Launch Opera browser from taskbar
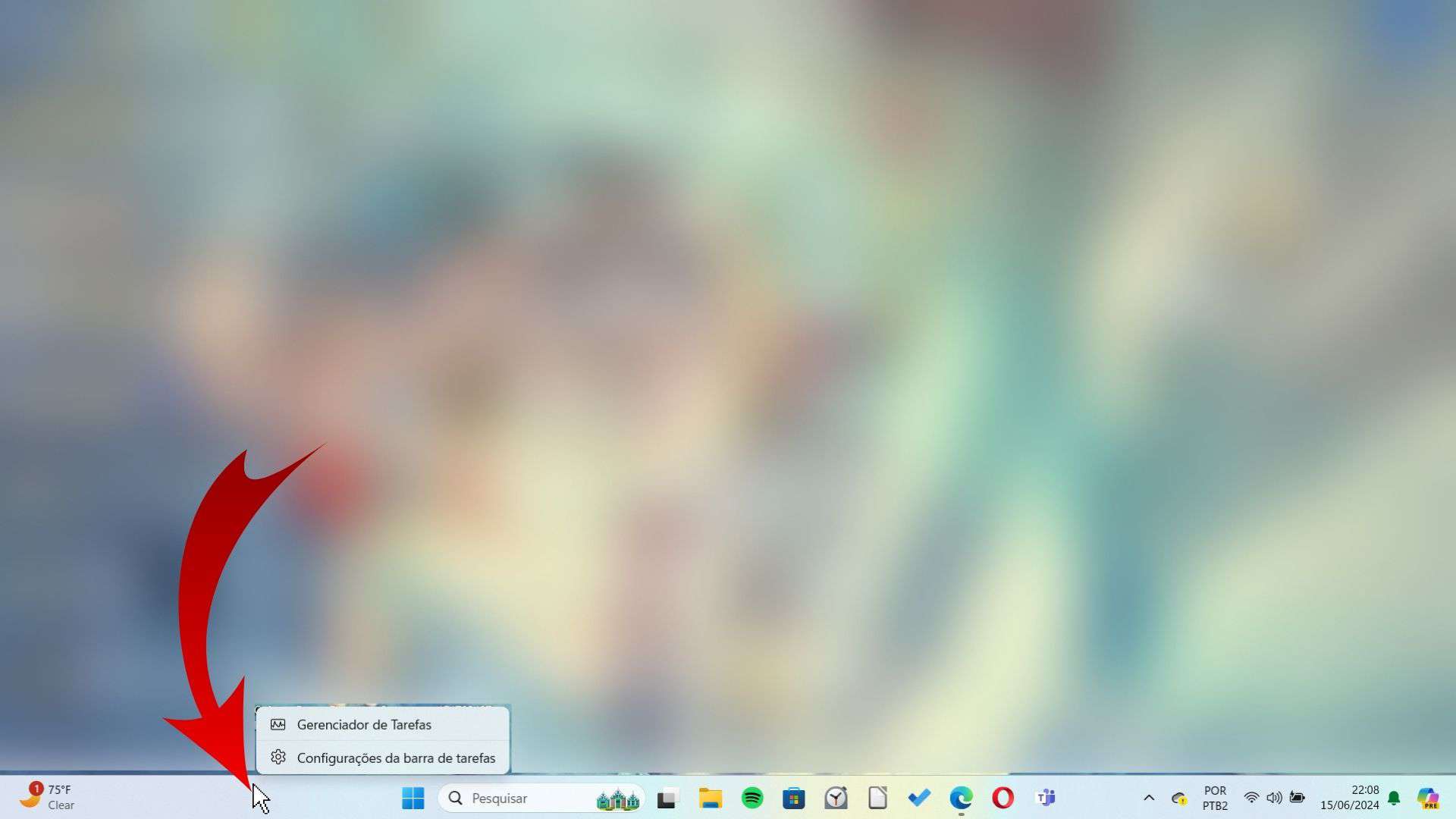 1003,797
